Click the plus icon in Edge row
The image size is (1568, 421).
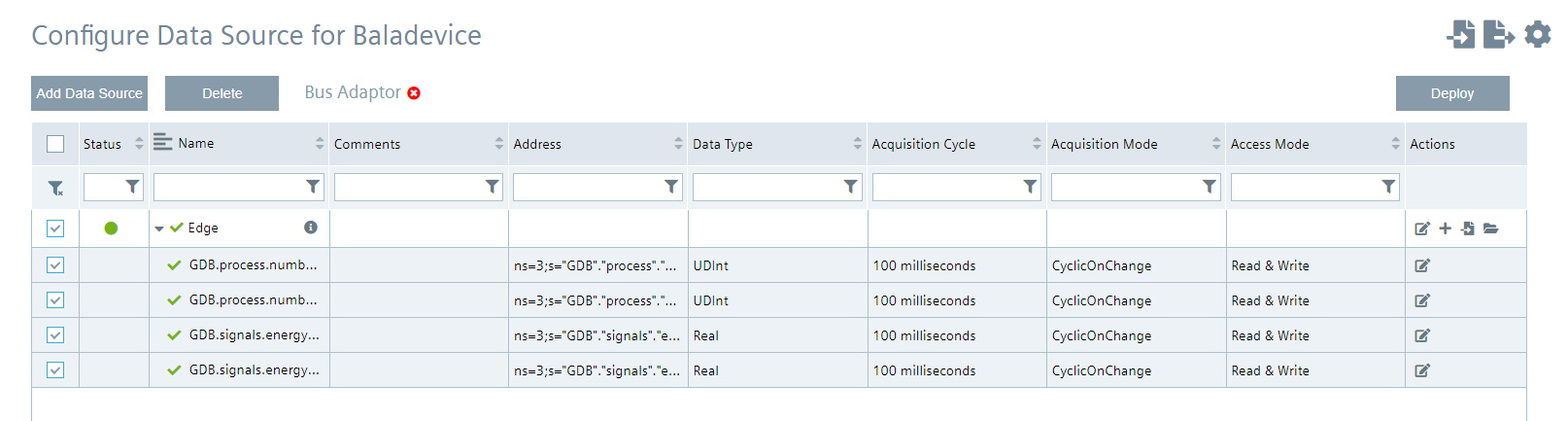[x=1446, y=228]
